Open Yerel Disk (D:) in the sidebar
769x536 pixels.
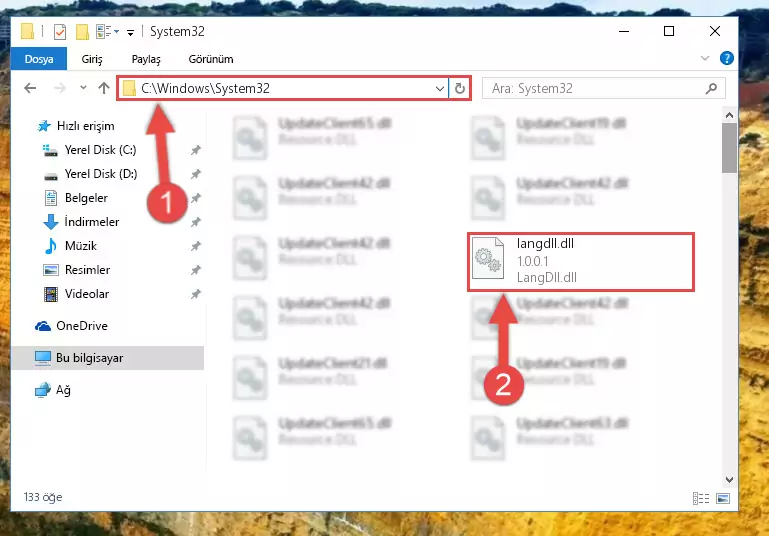click(x=101, y=174)
